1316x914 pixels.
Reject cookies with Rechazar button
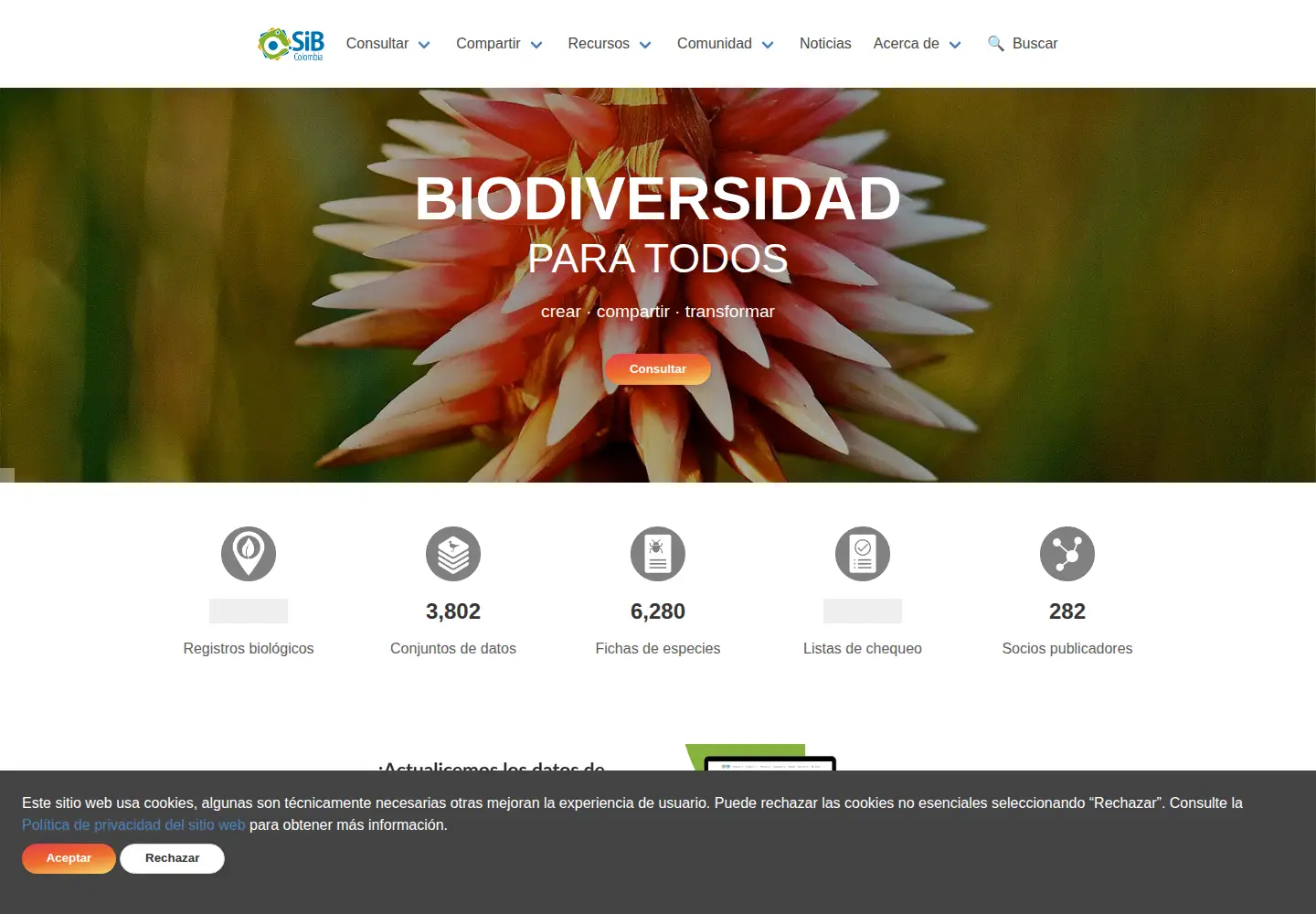coord(172,858)
